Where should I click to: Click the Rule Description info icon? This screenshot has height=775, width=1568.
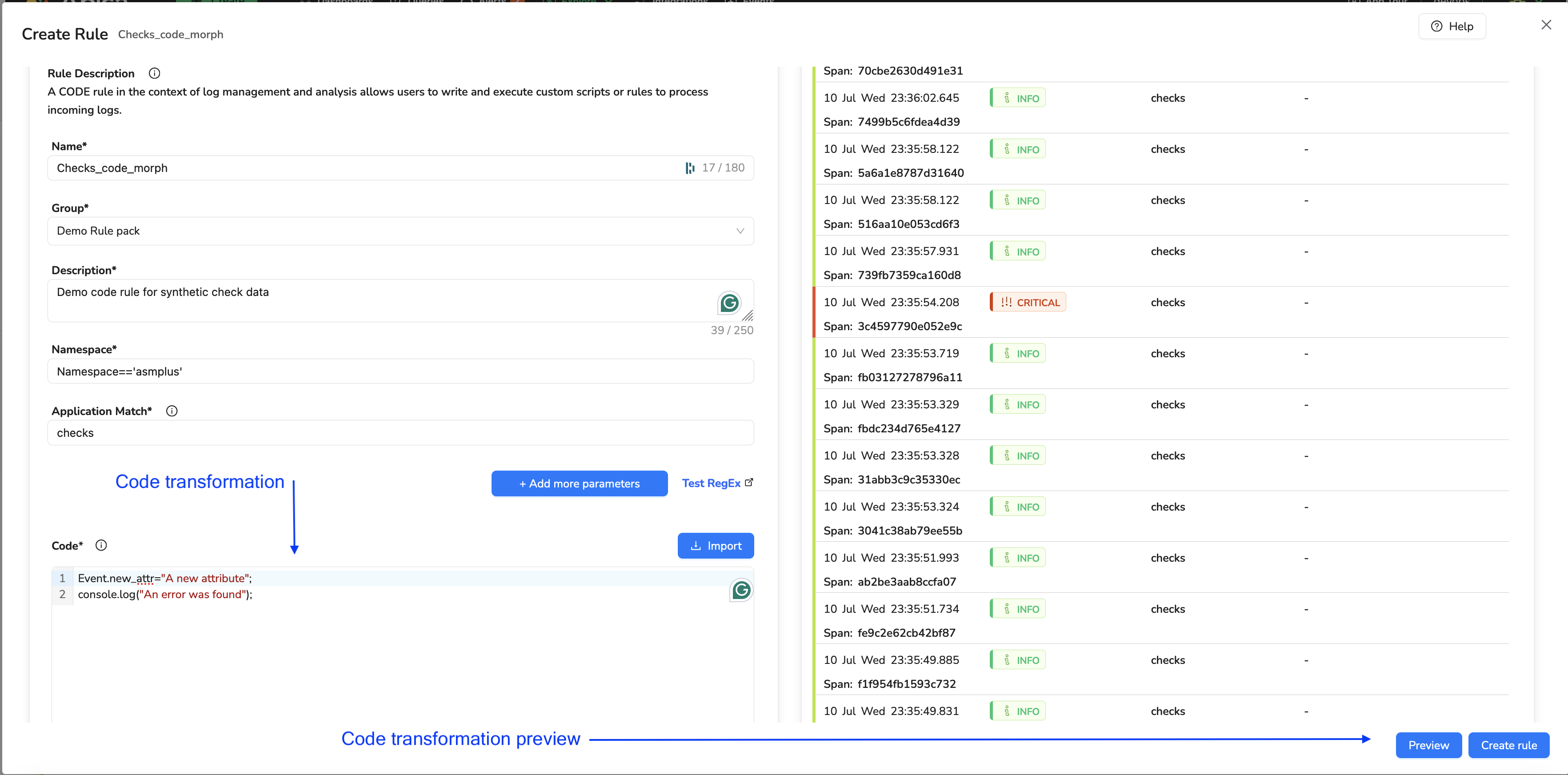(x=155, y=73)
